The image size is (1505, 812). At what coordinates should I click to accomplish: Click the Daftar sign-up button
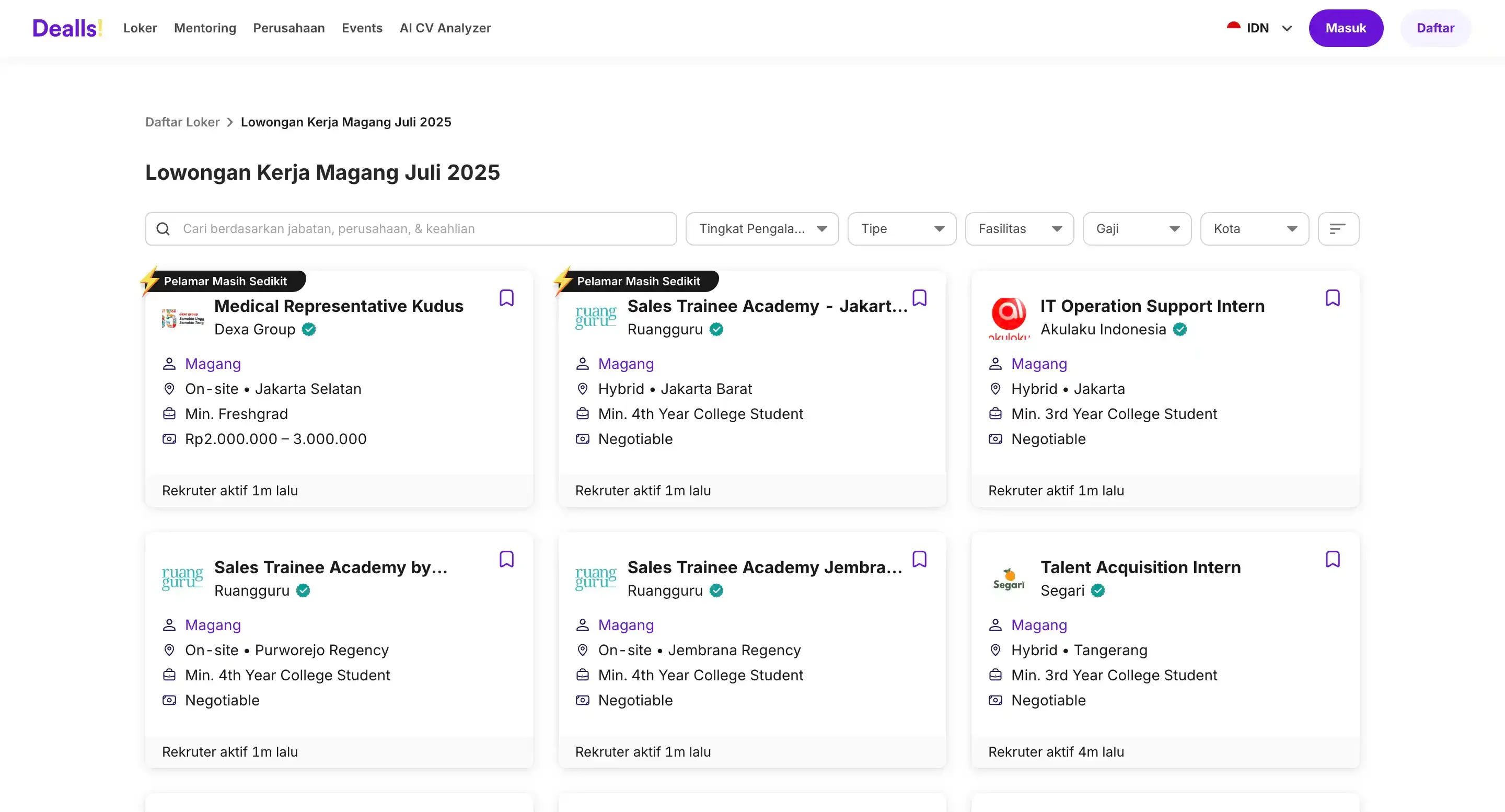click(x=1435, y=28)
